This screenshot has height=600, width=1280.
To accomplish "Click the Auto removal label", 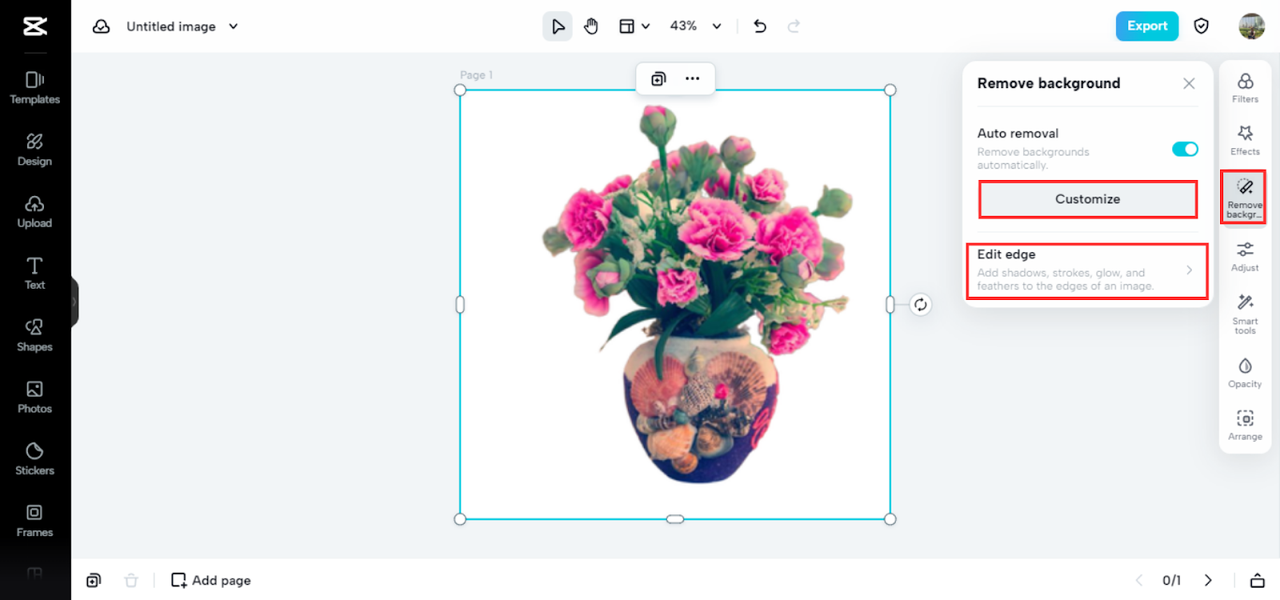I will click(1018, 133).
